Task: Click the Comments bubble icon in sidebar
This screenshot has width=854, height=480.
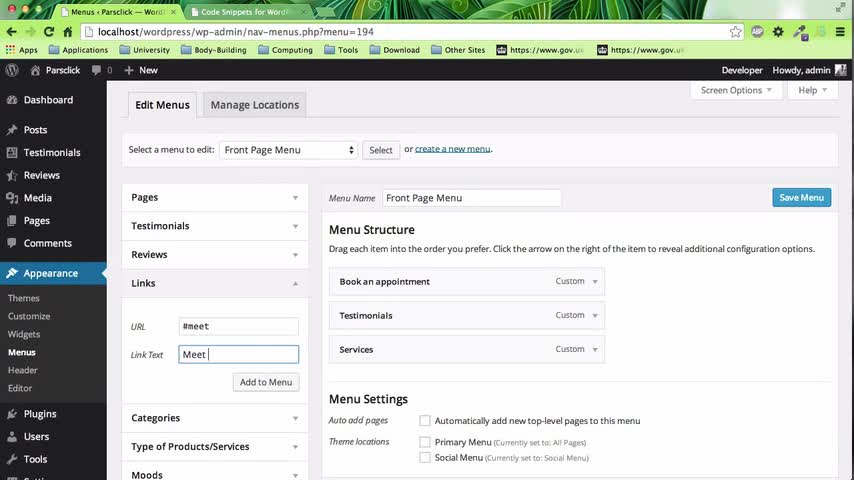Action: [12, 243]
